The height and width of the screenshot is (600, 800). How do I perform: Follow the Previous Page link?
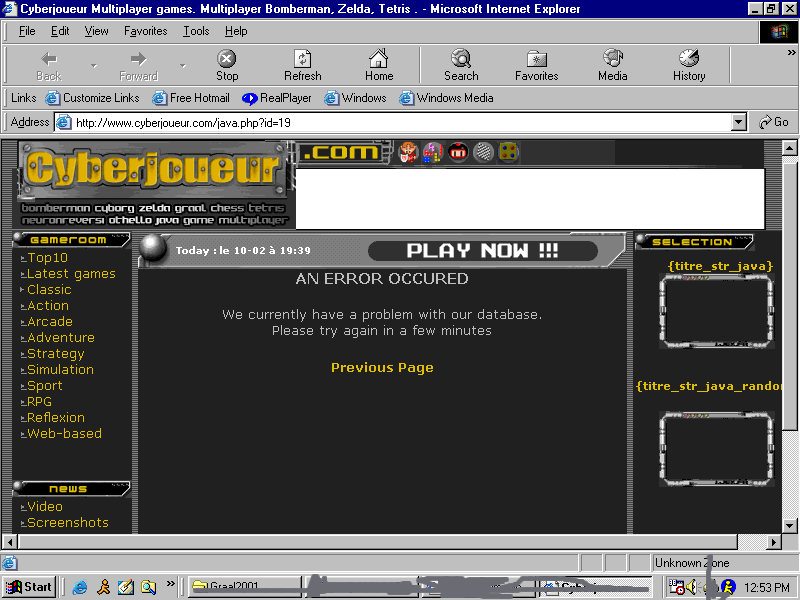382,367
